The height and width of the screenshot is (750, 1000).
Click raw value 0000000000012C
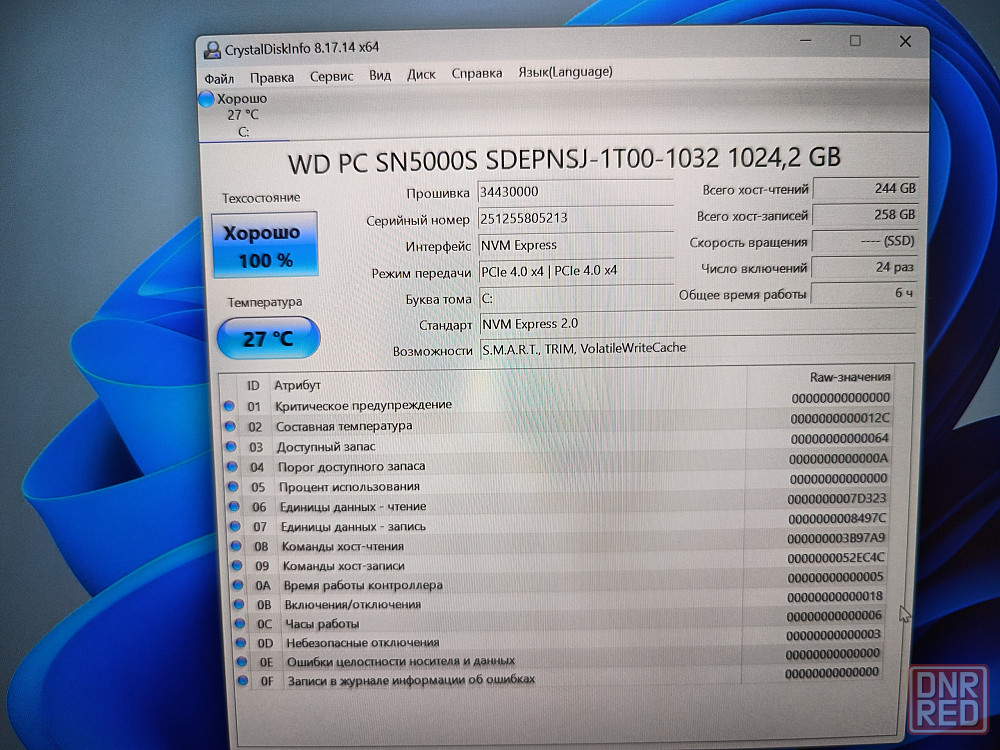pyautogui.click(x=839, y=418)
